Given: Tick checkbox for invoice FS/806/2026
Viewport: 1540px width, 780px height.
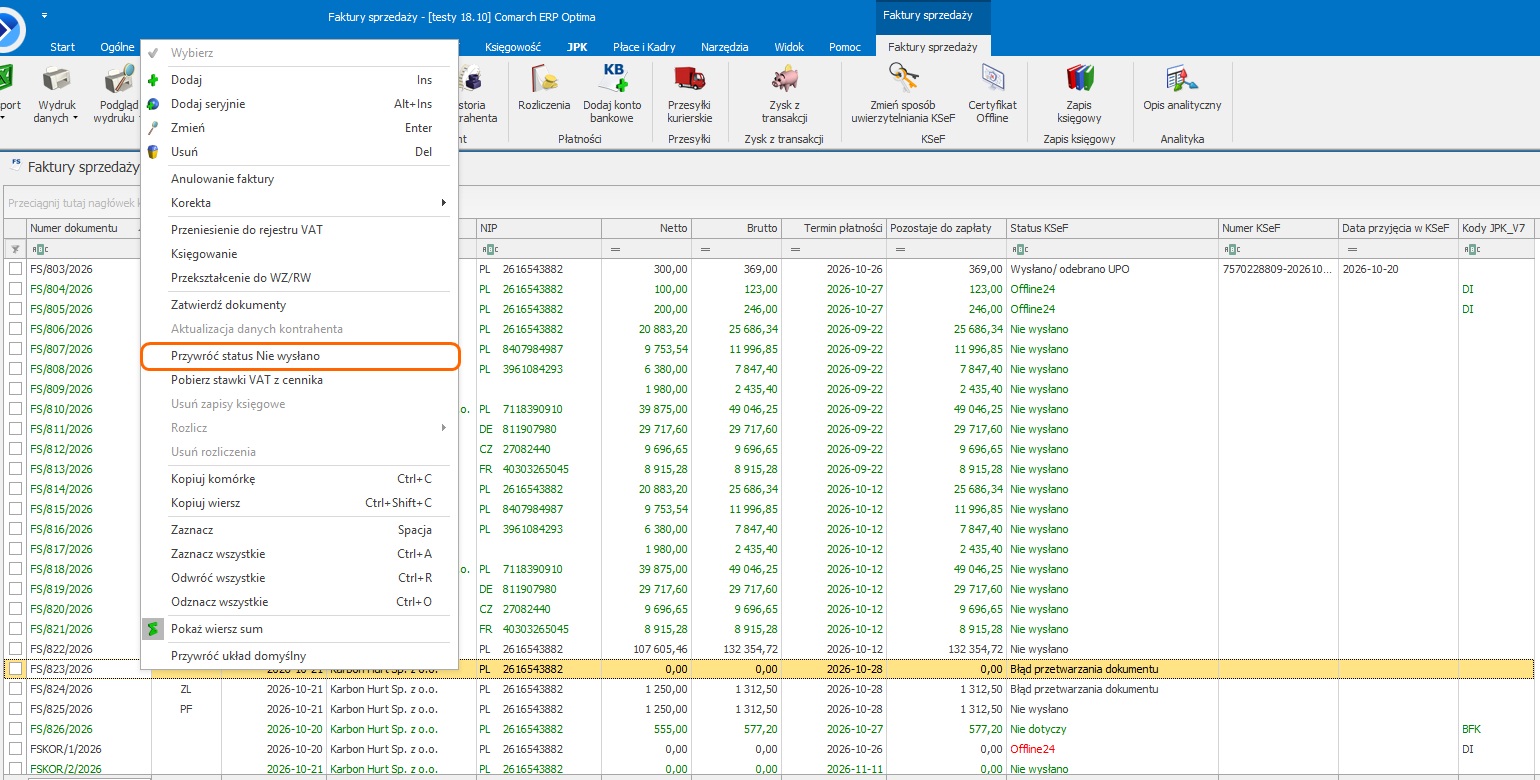Looking at the screenshot, I should coord(16,329).
